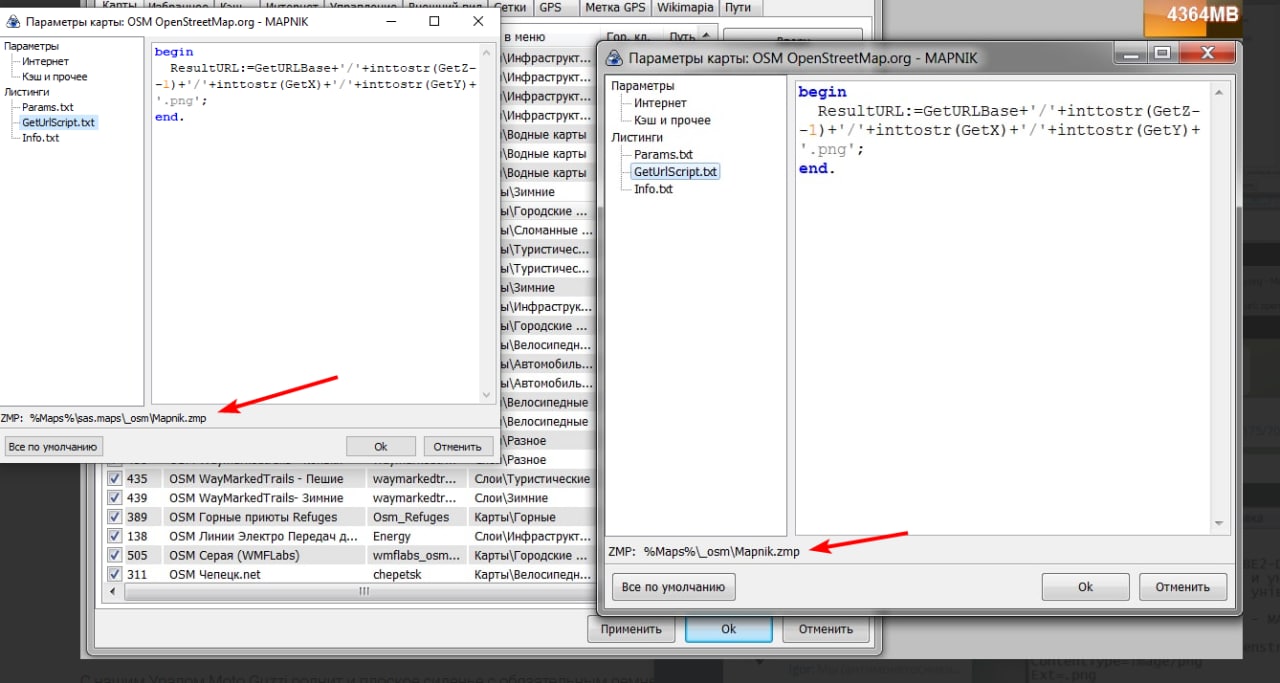This screenshot has height=683, width=1280.
Task: Confirm with Ok in the right dialog
Action: point(1085,587)
